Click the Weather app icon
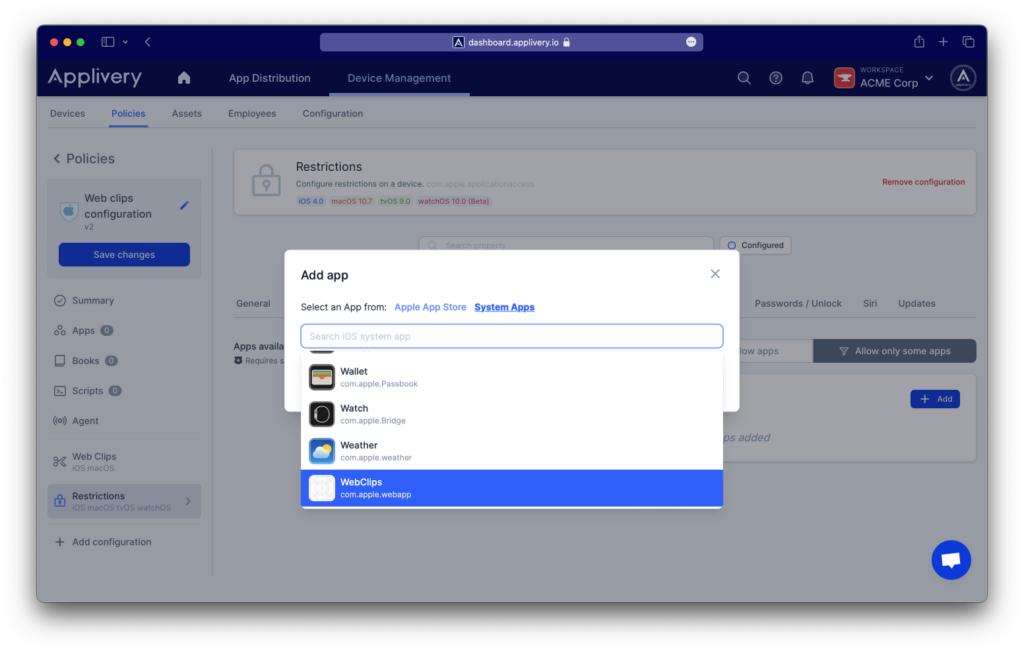The image size is (1024, 651). click(x=321, y=451)
